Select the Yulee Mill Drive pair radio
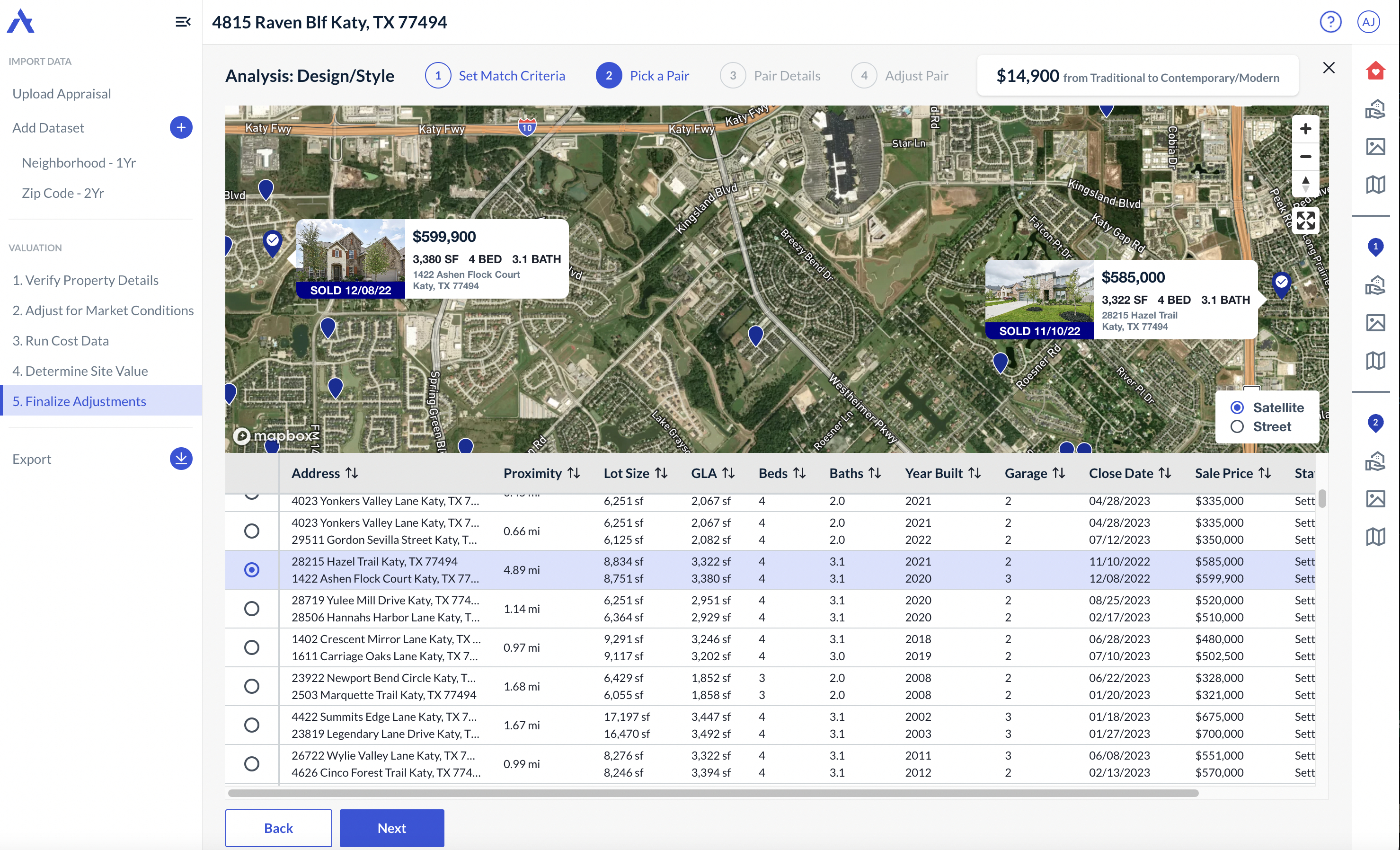The width and height of the screenshot is (1400, 850). [252, 609]
